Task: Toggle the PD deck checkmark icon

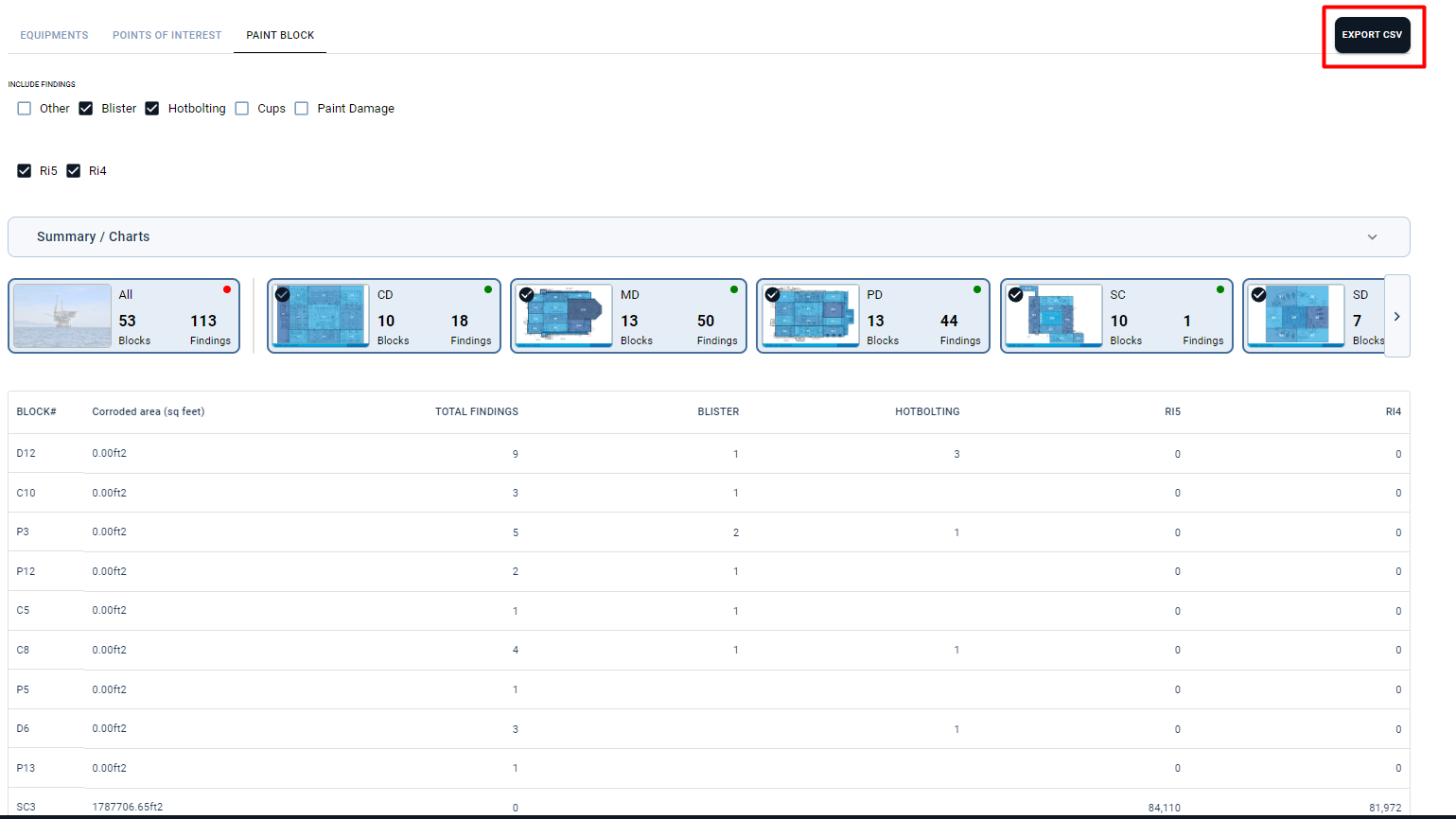Action: pos(772,295)
